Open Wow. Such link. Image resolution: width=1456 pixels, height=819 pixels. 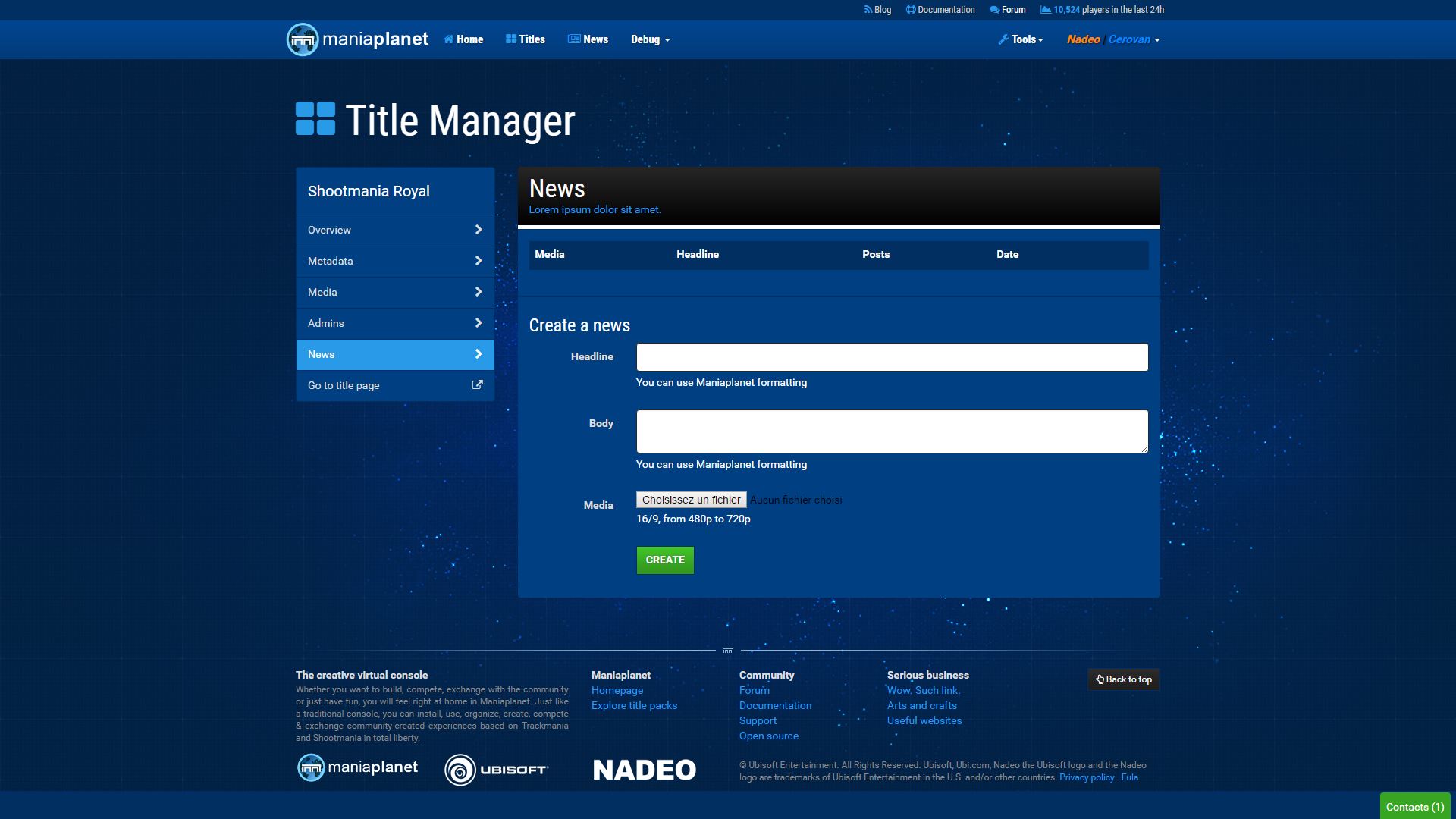[924, 690]
